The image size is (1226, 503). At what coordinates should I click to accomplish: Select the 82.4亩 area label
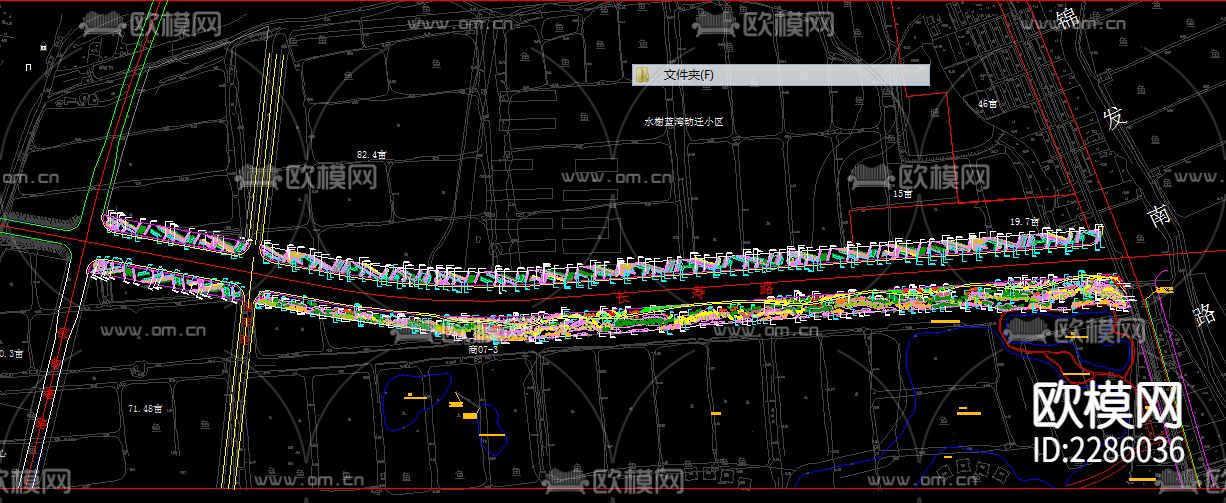(371, 155)
